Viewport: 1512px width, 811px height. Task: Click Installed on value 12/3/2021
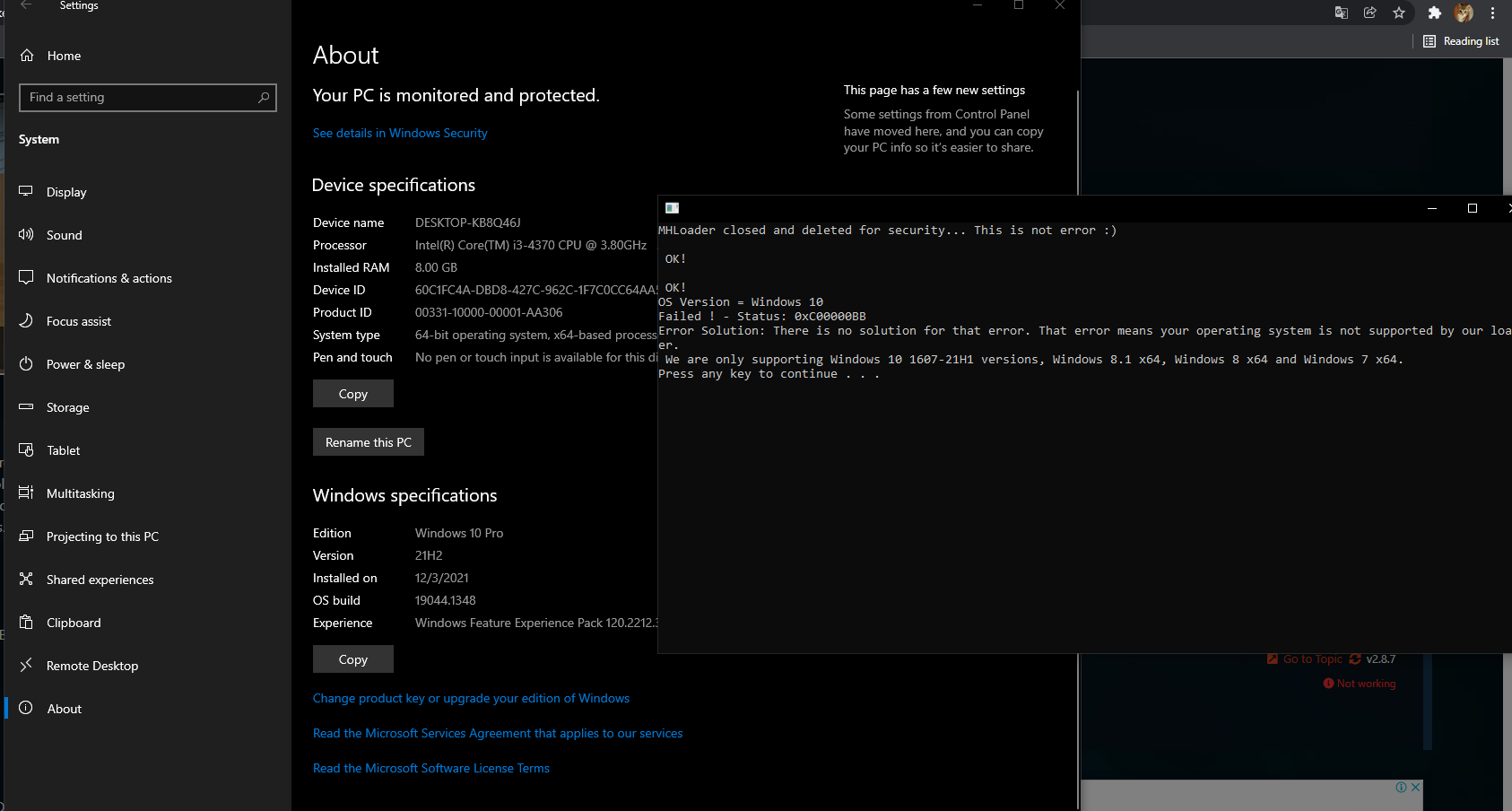[x=441, y=578]
